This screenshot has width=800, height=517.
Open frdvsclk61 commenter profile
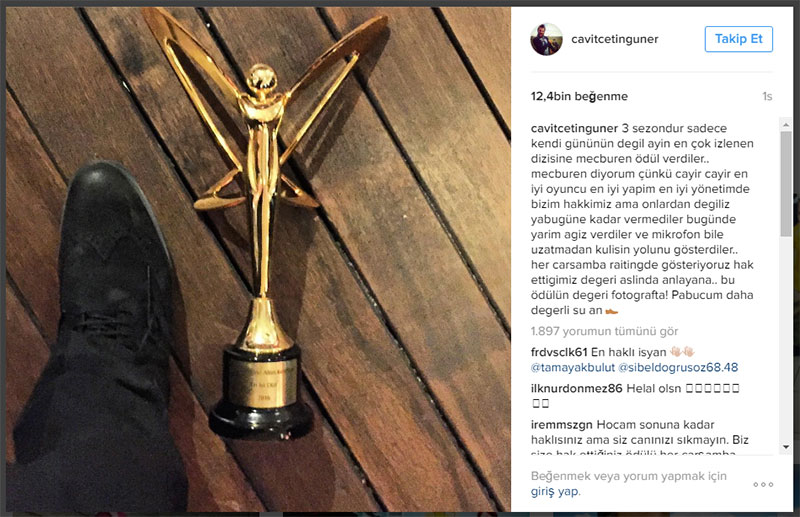(x=559, y=352)
